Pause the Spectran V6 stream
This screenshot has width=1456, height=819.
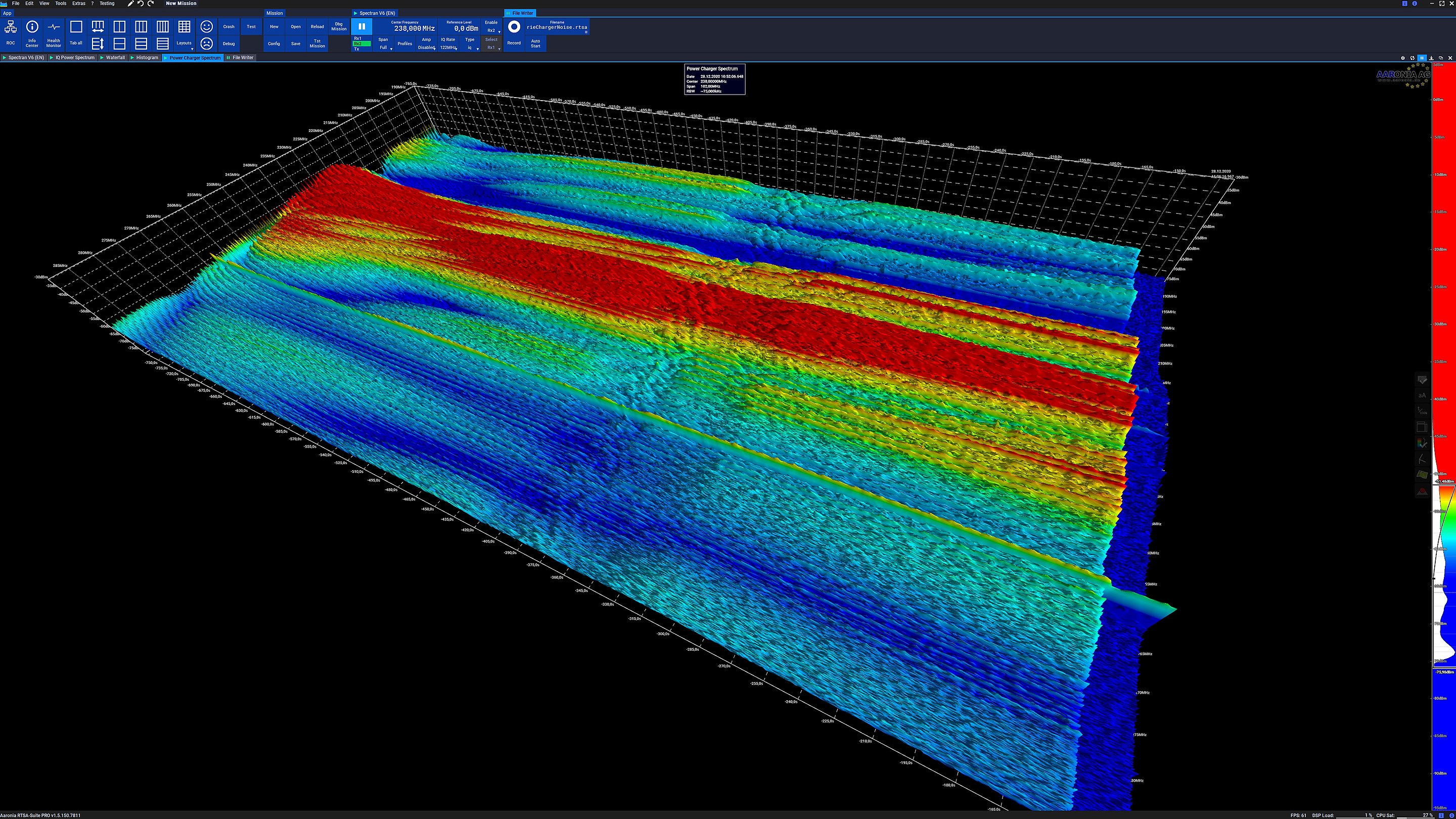pyautogui.click(x=362, y=27)
